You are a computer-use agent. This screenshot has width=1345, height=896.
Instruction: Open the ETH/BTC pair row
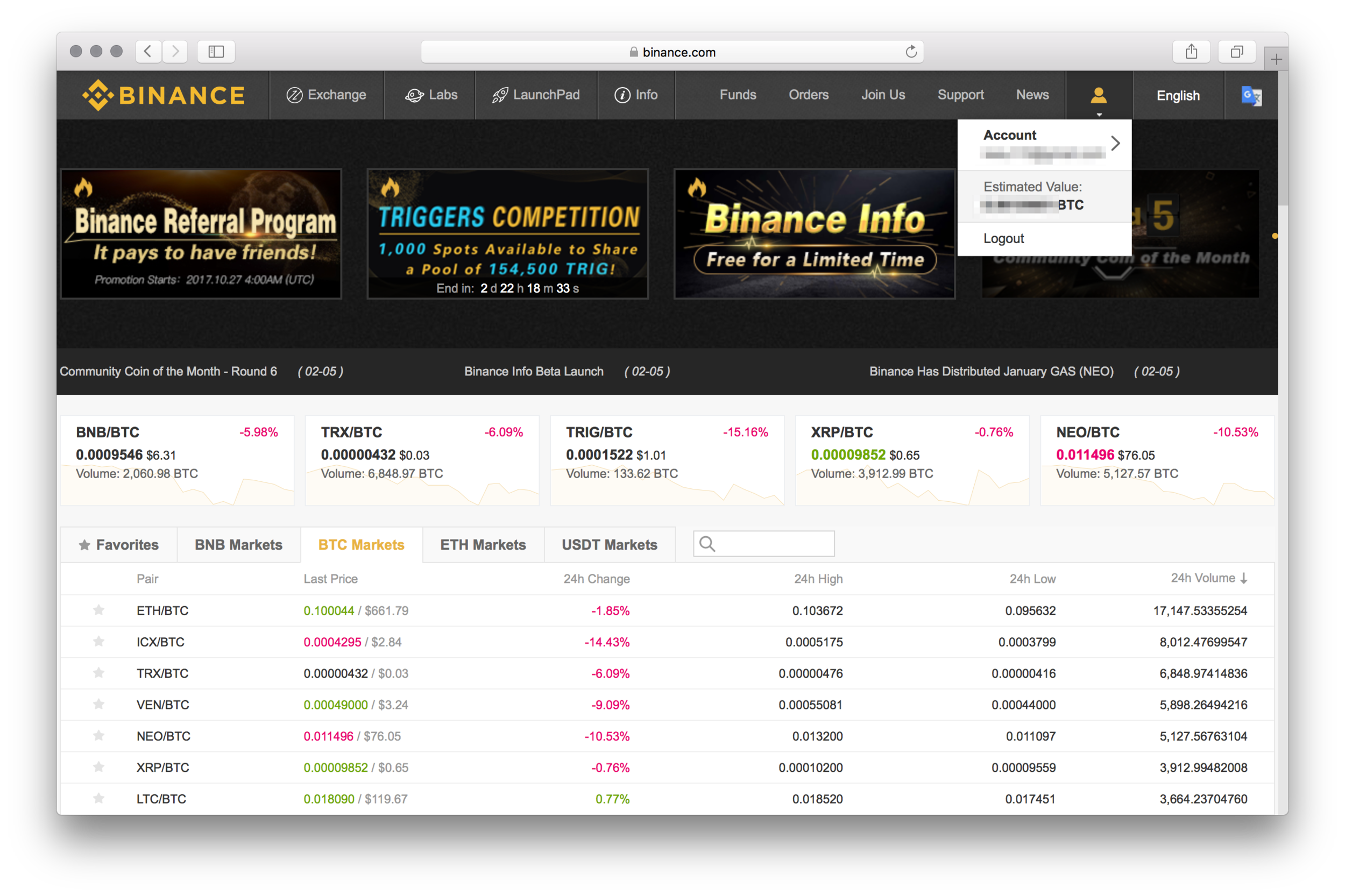(x=667, y=610)
